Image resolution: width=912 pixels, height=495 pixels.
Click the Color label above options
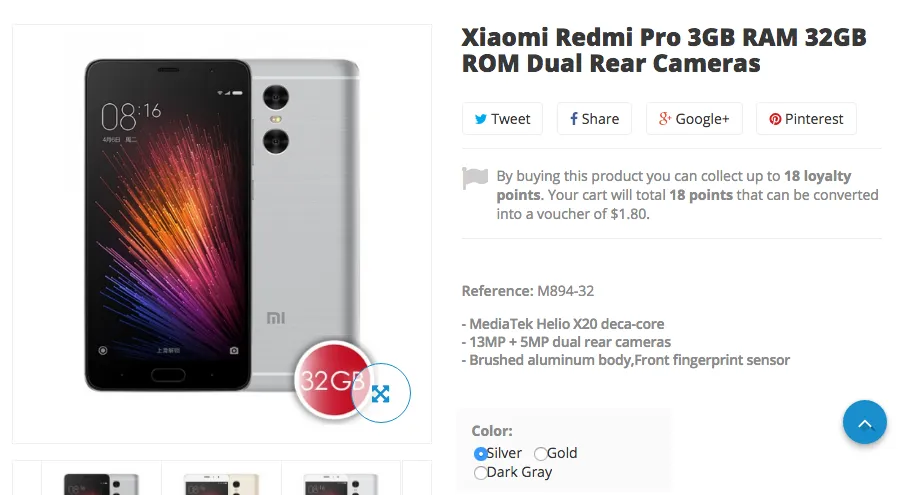(492, 431)
